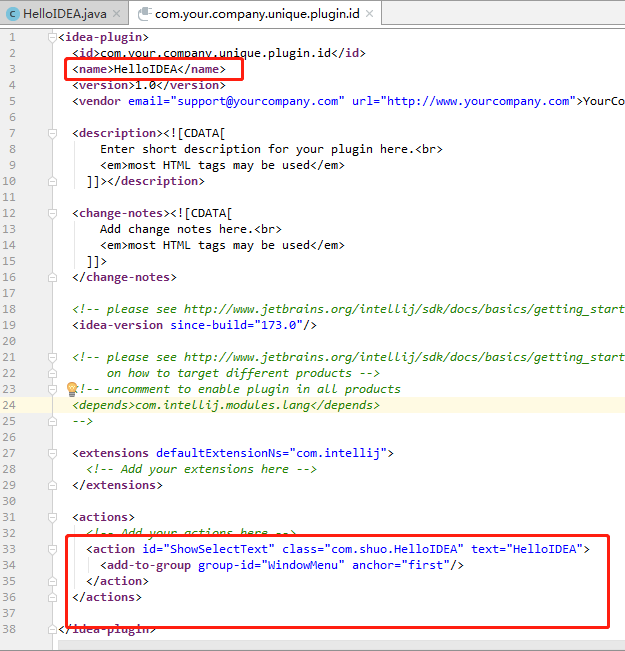The height and width of the screenshot is (651, 625).
Task: Collapse the actions block on line 31
Action: pos(52,517)
